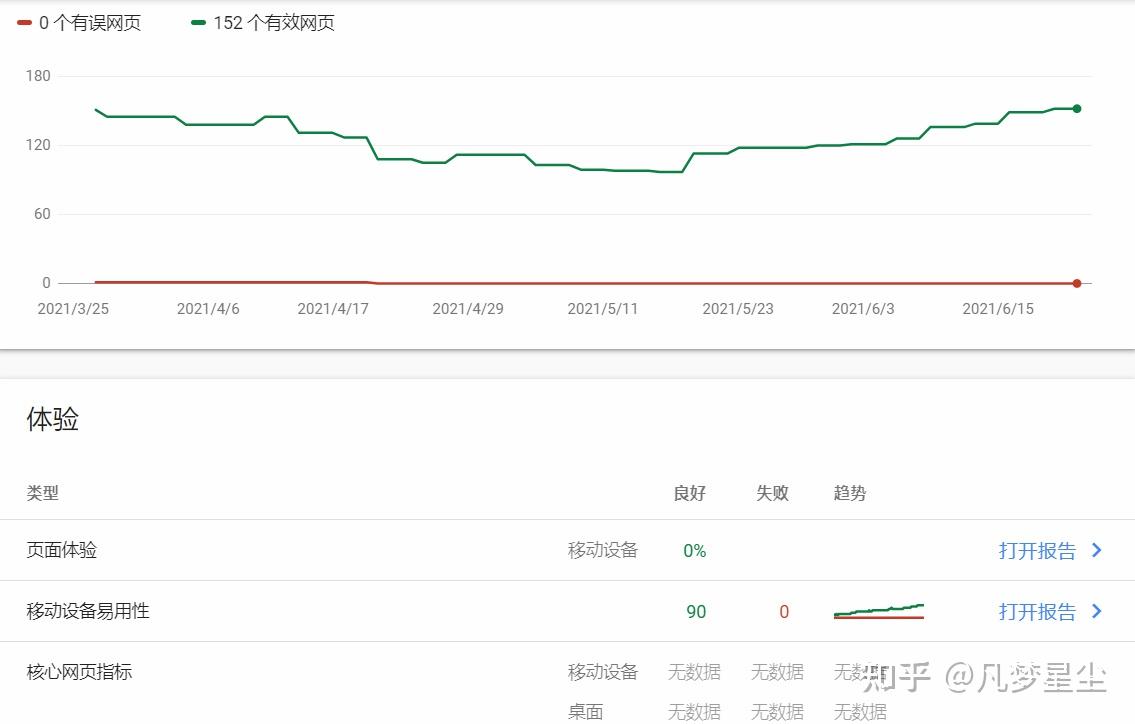Viewport: 1135px width, 724px height.
Task: Select red endpoint dot on error pages line
Action: (1077, 283)
